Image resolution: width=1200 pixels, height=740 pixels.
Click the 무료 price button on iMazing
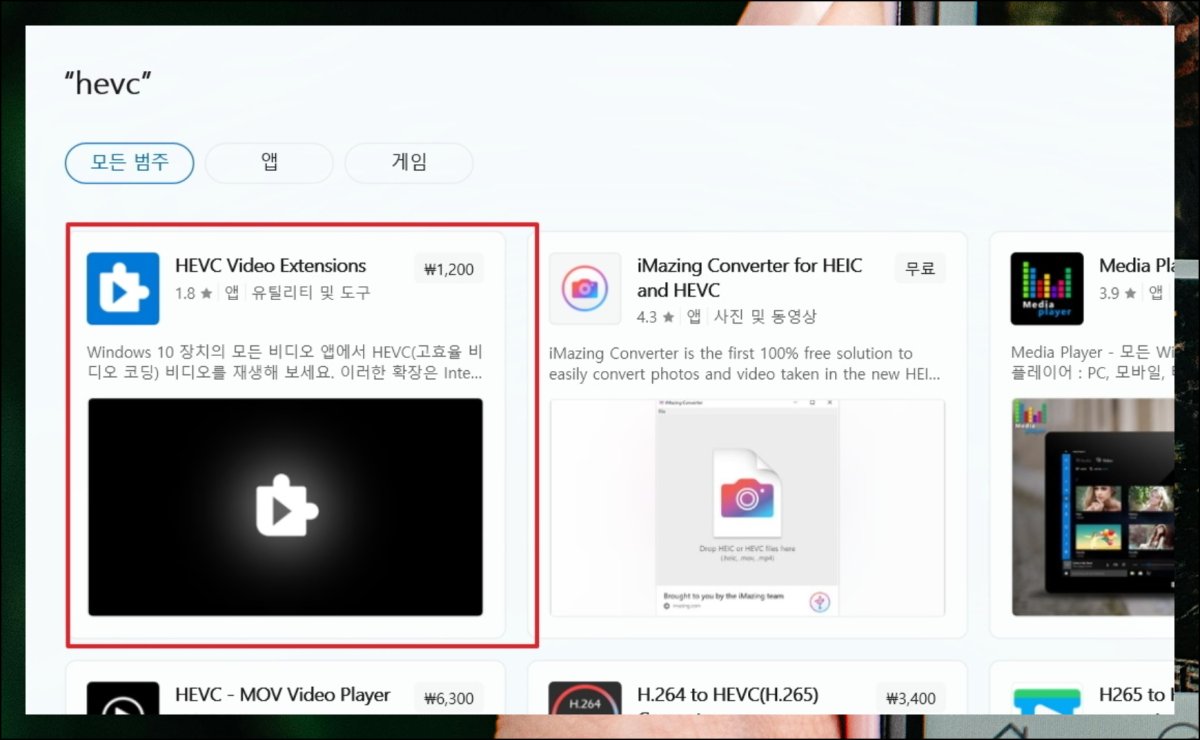(x=920, y=269)
